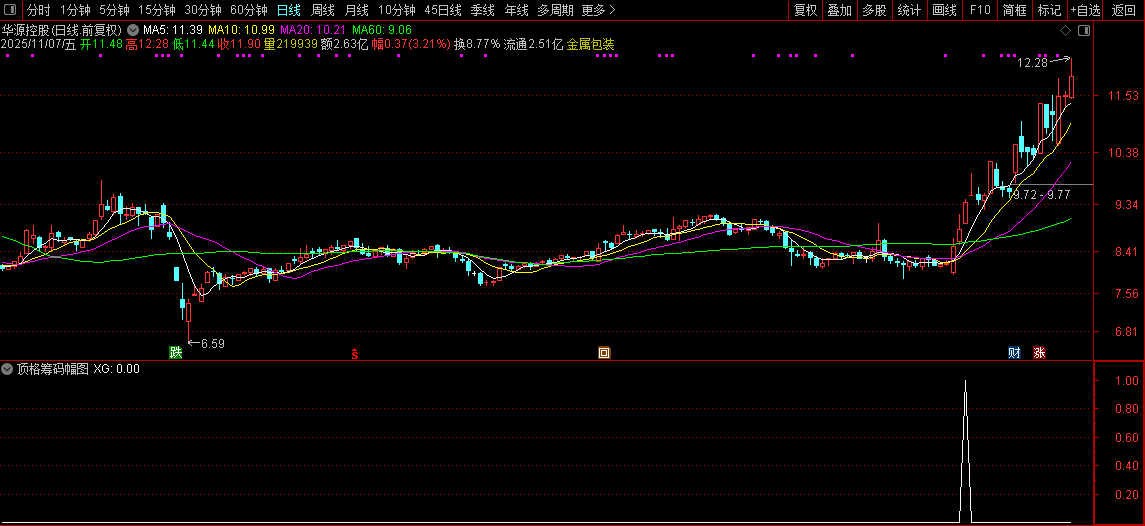Viewport: 1145px width, 526px height.
Task: Toggle the side panel layout icon
Action: click(x=1083, y=30)
